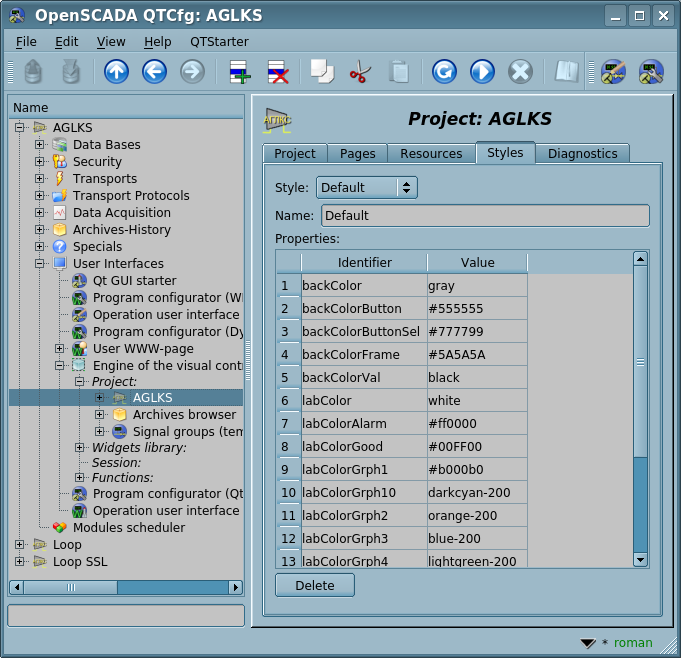Click the Save to DB toolbar icon

pos(71,72)
